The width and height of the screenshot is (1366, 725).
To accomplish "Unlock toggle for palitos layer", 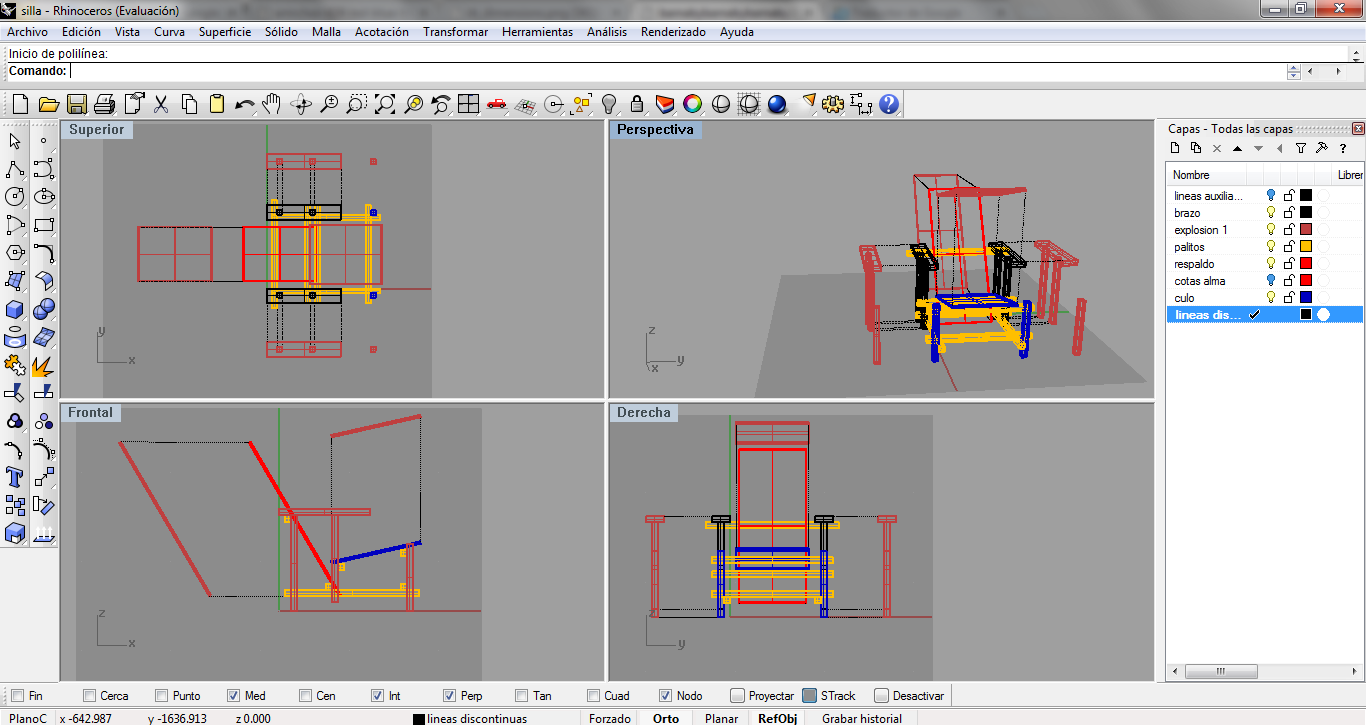I will (x=1289, y=247).
